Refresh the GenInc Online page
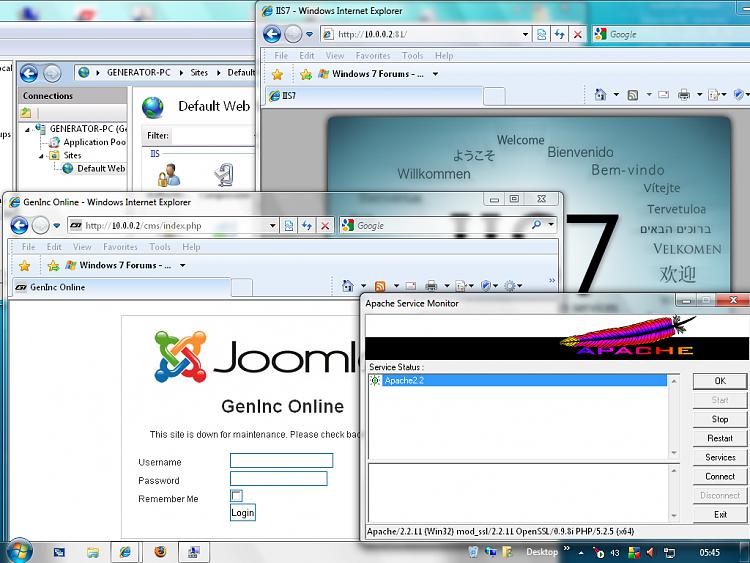The image size is (750, 563). tap(307, 225)
